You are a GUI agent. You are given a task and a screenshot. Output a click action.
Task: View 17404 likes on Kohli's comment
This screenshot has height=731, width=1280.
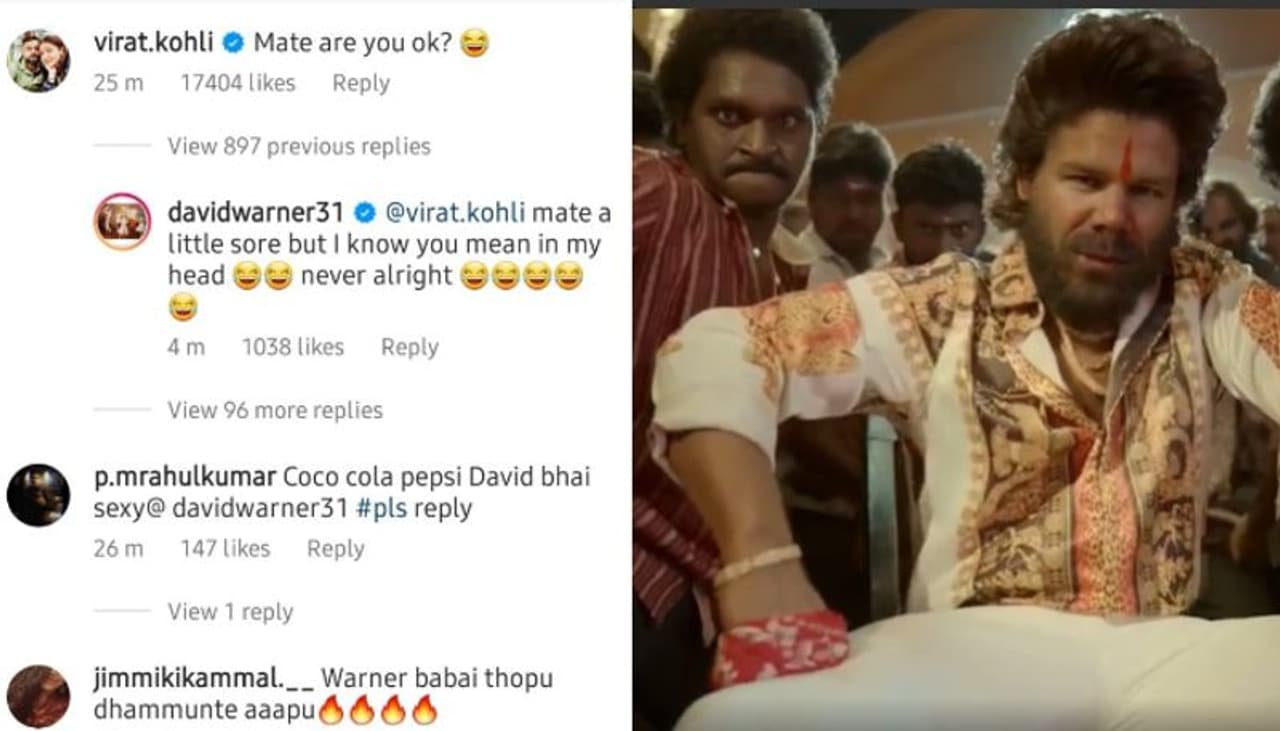pos(238,83)
